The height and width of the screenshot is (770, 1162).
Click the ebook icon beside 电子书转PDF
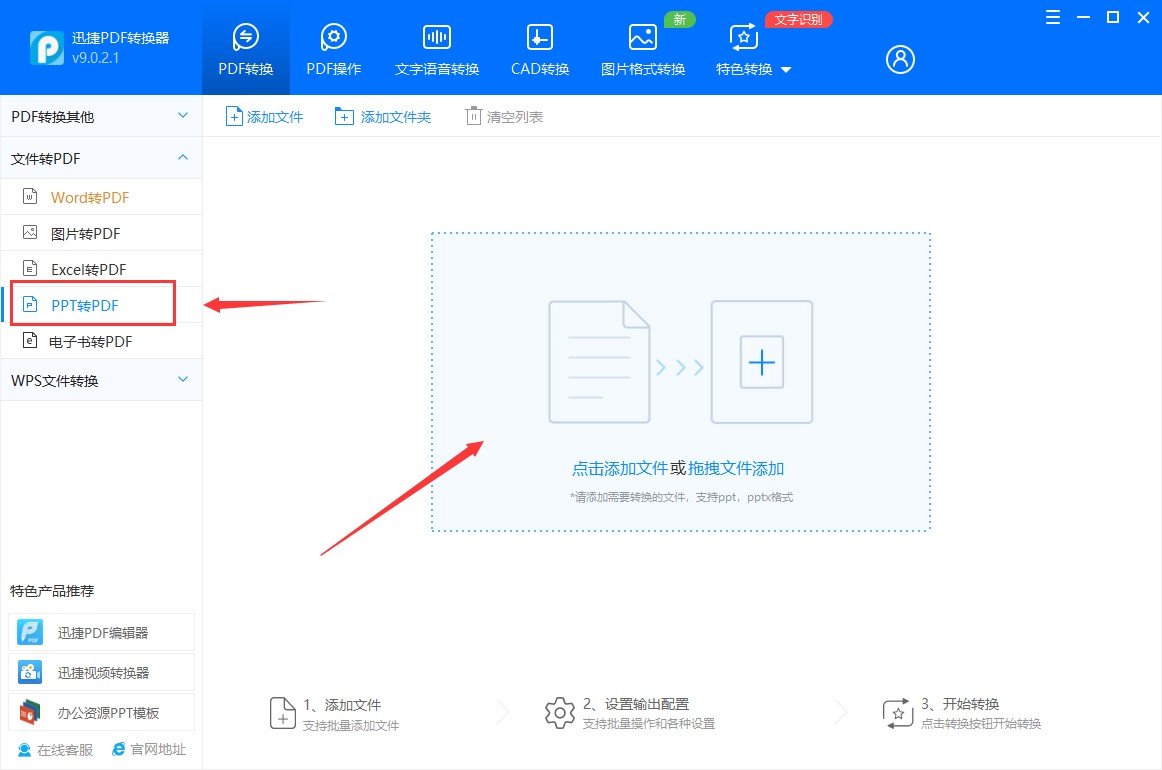click(30, 340)
